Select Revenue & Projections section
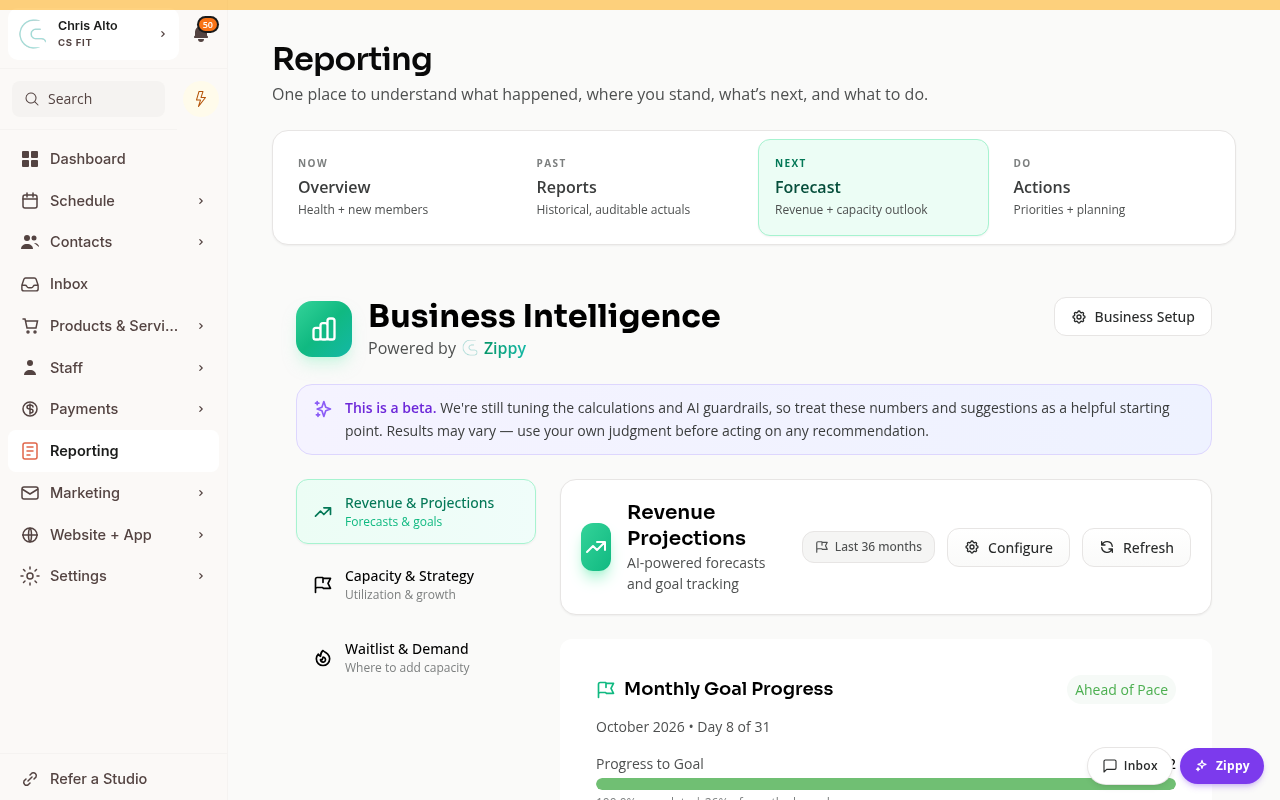Viewport: 1280px width, 800px height. click(x=416, y=511)
